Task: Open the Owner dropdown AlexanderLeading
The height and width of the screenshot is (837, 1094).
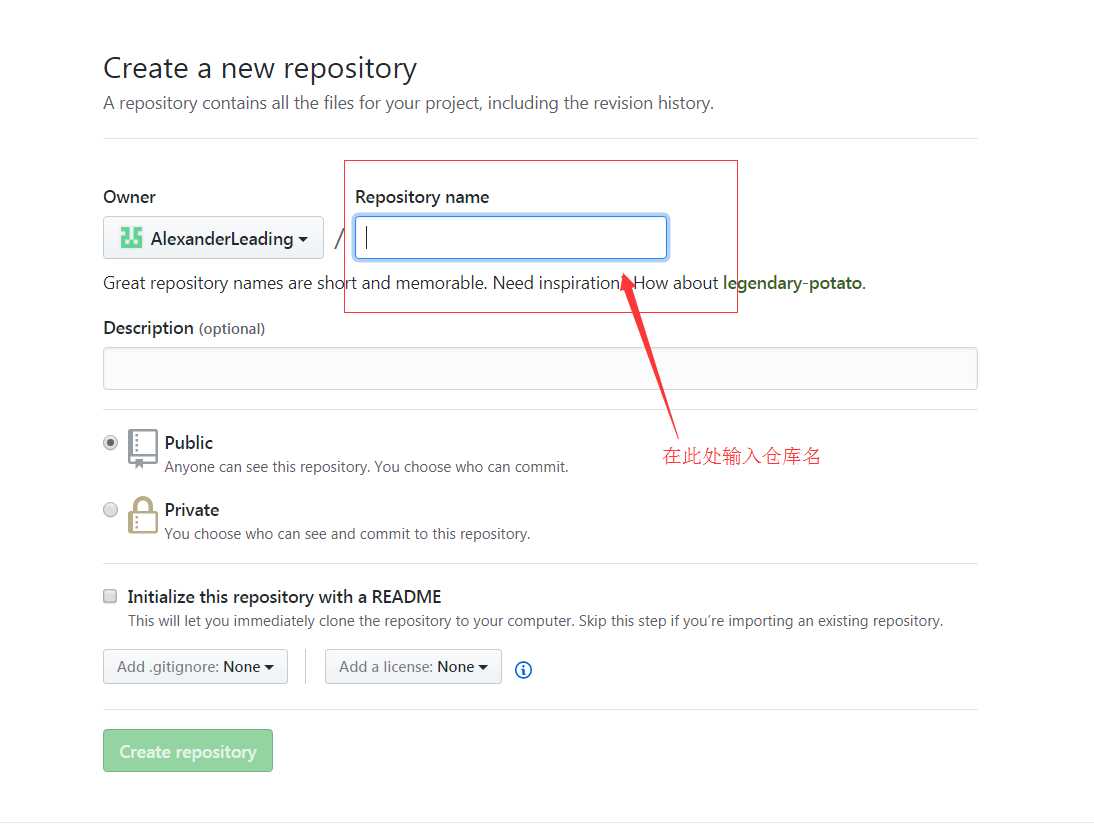Action: pos(213,238)
